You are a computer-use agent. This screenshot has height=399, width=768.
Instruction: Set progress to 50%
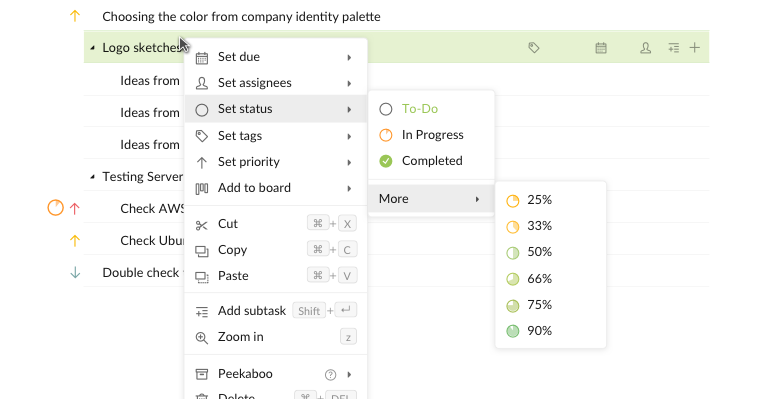[551, 252]
